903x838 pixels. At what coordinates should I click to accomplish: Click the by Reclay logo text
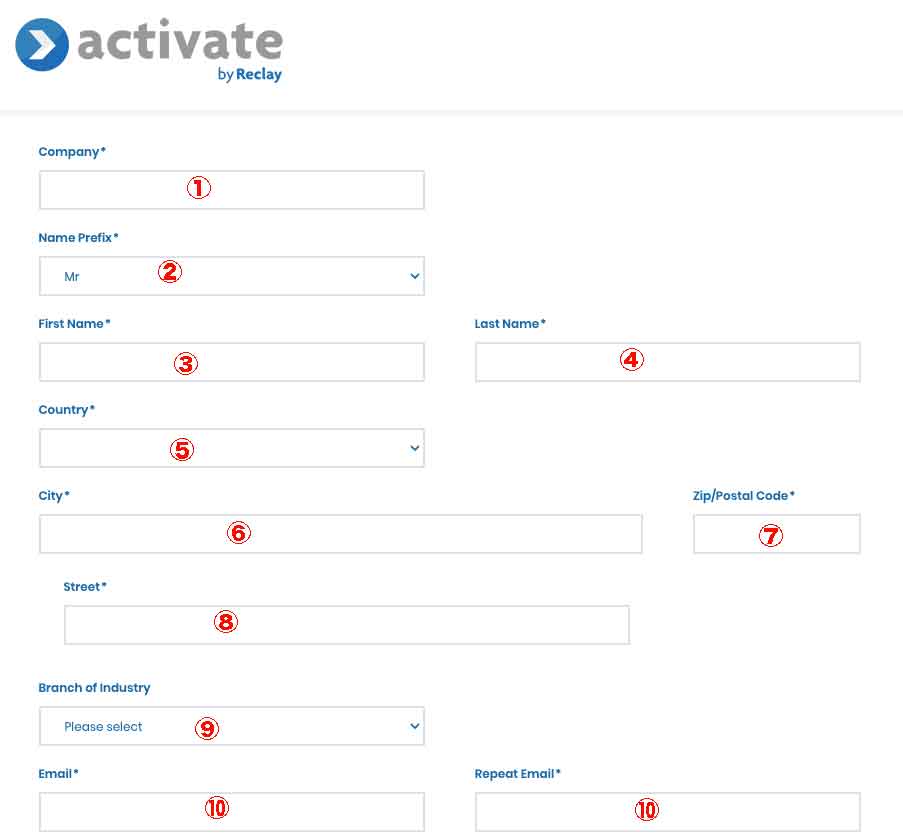pos(249,74)
